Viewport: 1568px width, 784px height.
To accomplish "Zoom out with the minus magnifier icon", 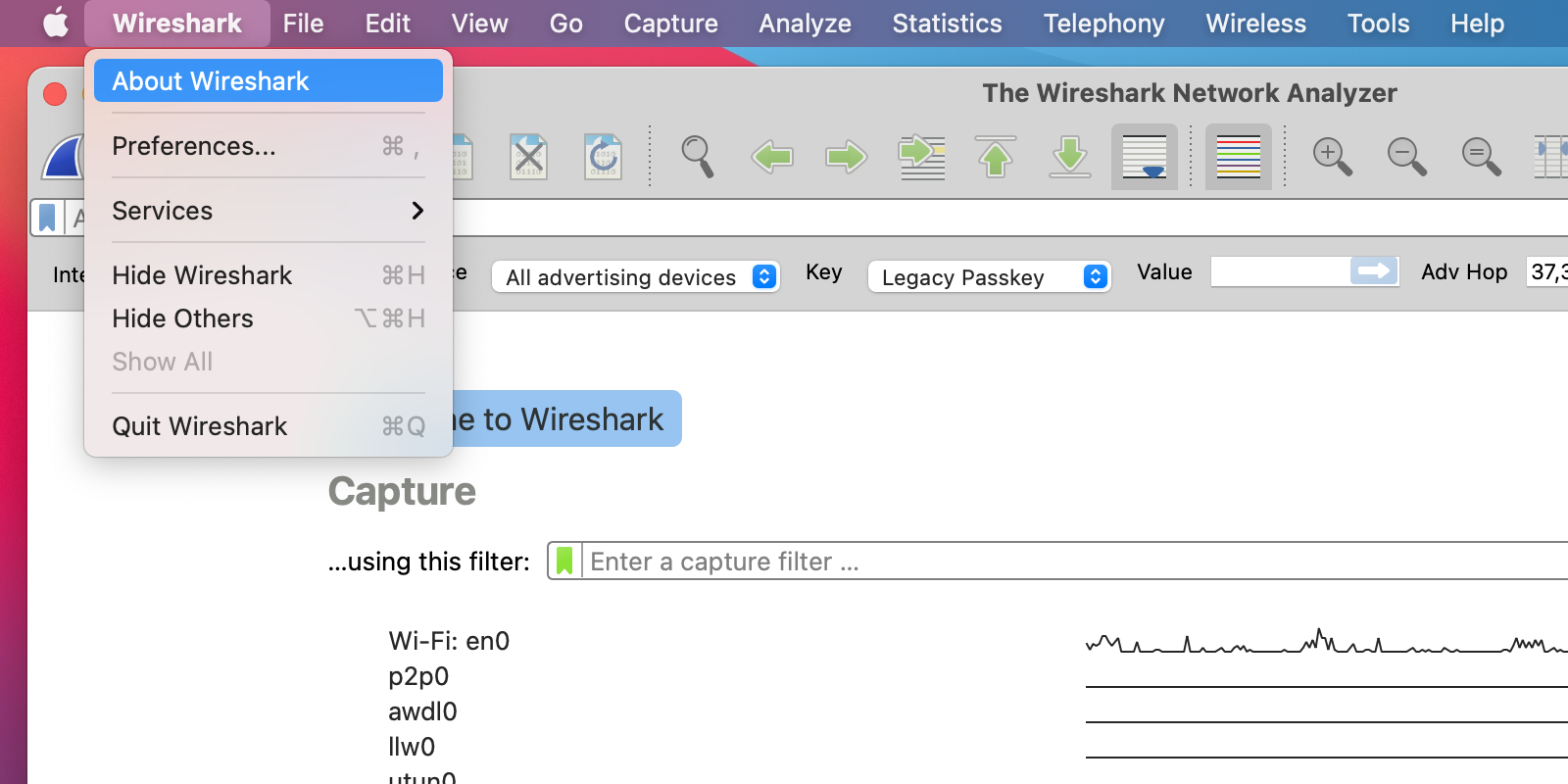I will pos(1406,157).
